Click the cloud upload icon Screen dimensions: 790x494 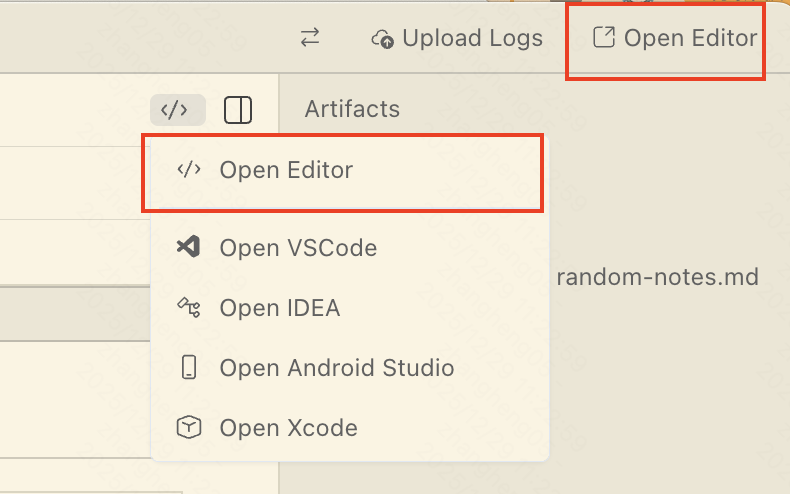(x=382, y=39)
